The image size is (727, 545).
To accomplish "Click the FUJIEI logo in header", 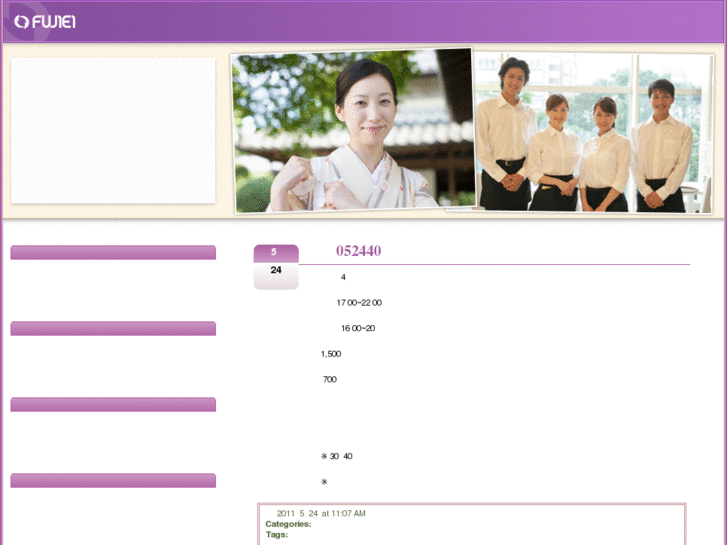I will coord(45,22).
